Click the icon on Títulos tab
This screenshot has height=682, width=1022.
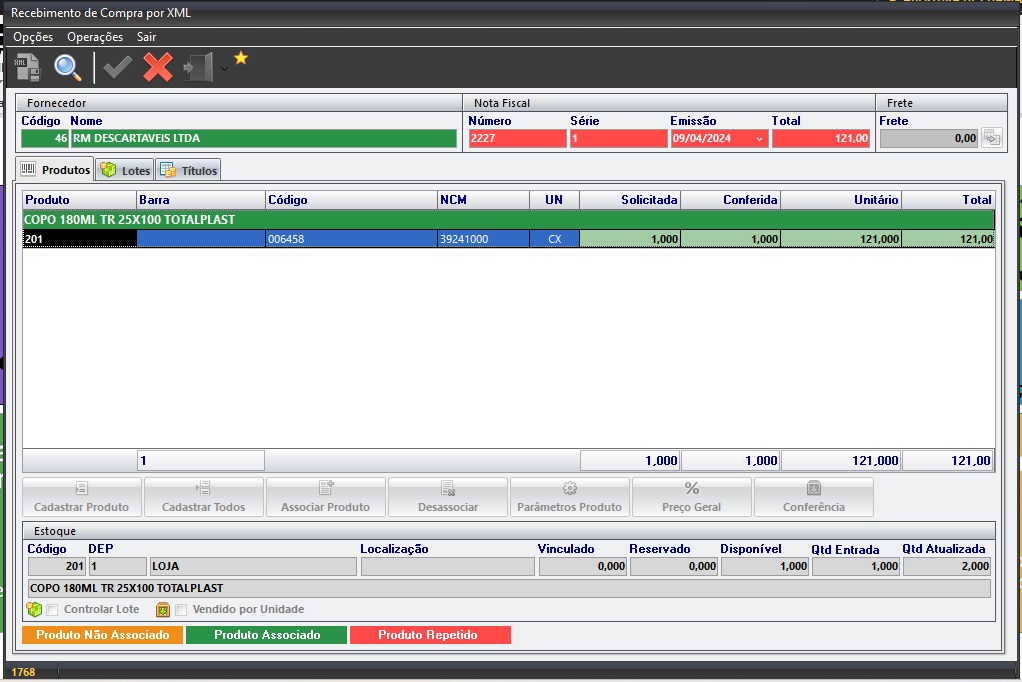click(x=168, y=170)
